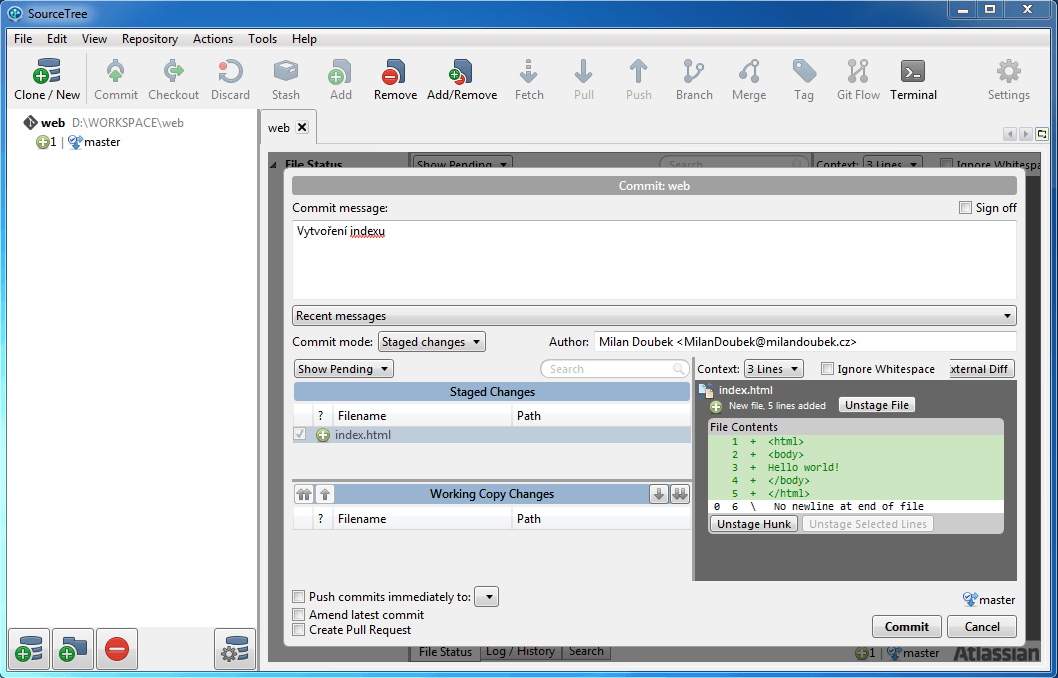Click the Unstage File button
This screenshot has height=678, width=1058.
pyautogui.click(x=876, y=405)
